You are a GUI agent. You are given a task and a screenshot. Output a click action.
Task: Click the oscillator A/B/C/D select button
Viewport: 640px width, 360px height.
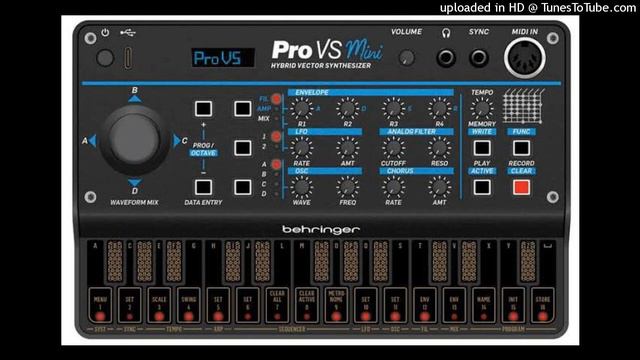(x=242, y=187)
